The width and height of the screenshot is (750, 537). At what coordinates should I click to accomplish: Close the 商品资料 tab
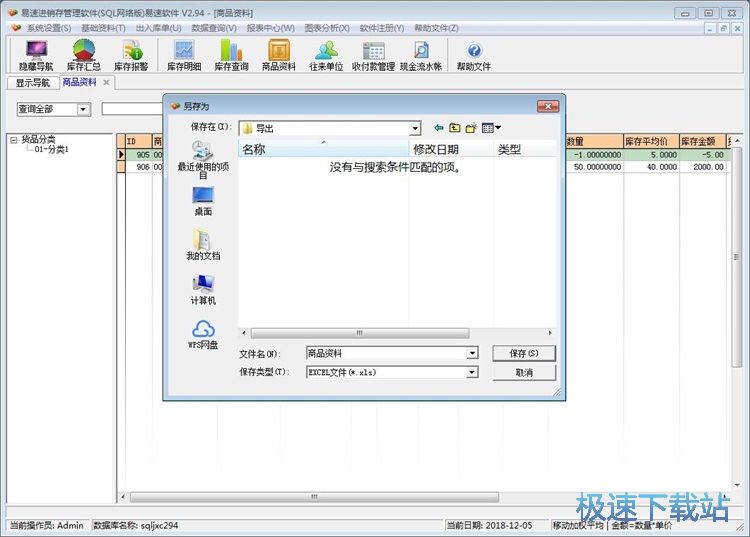click(106, 83)
